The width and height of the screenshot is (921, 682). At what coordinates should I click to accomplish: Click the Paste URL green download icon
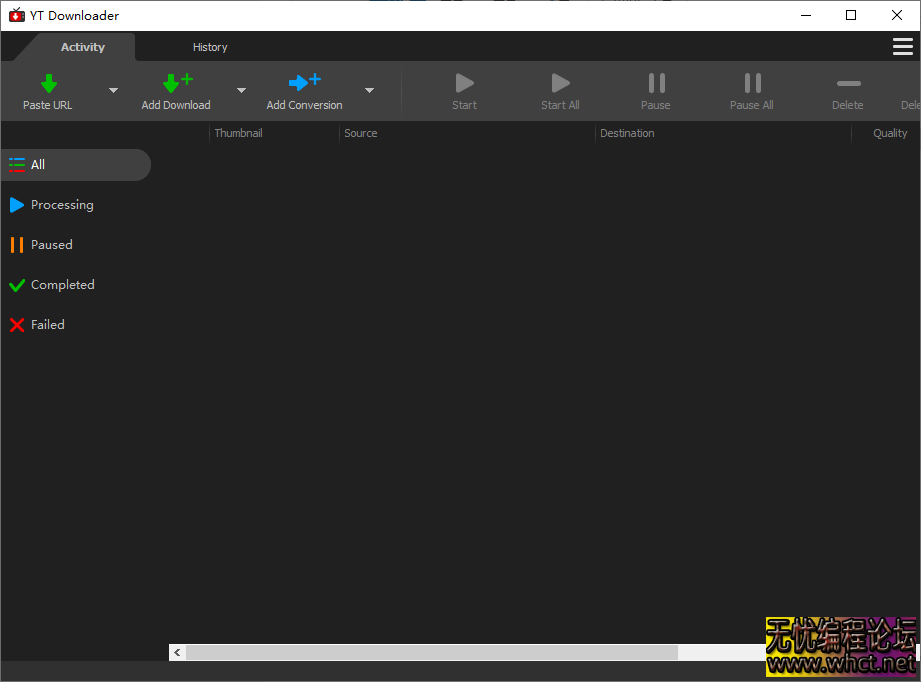(x=47, y=83)
